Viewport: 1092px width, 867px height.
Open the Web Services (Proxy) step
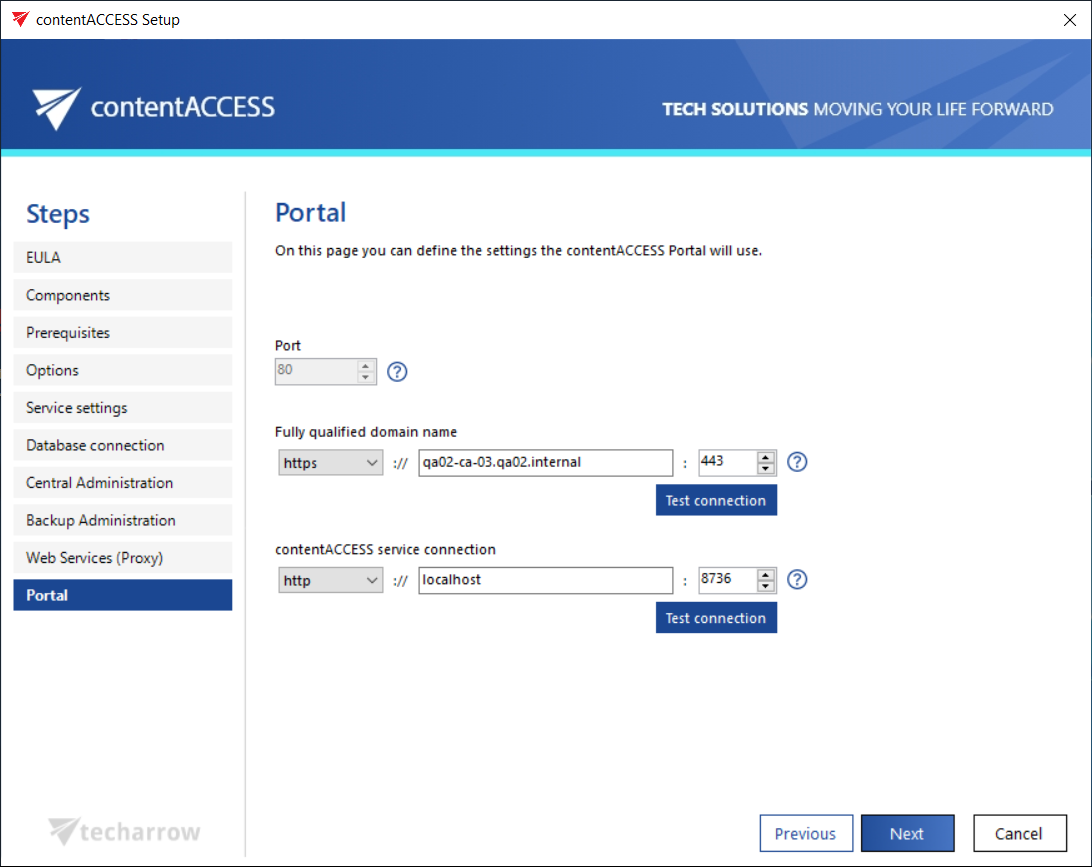[123, 558]
